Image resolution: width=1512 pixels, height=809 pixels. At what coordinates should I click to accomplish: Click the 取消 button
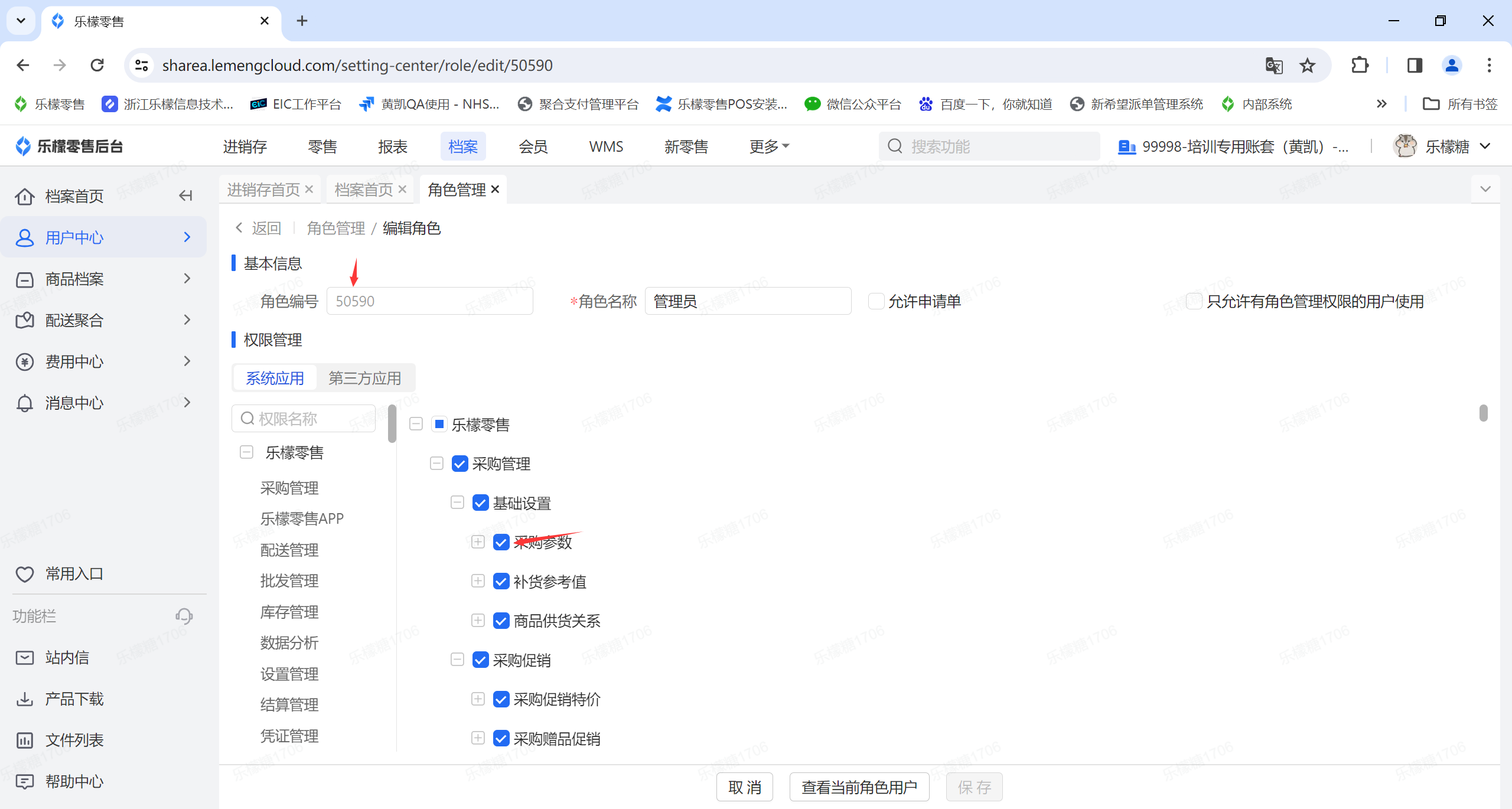pos(745,787)
